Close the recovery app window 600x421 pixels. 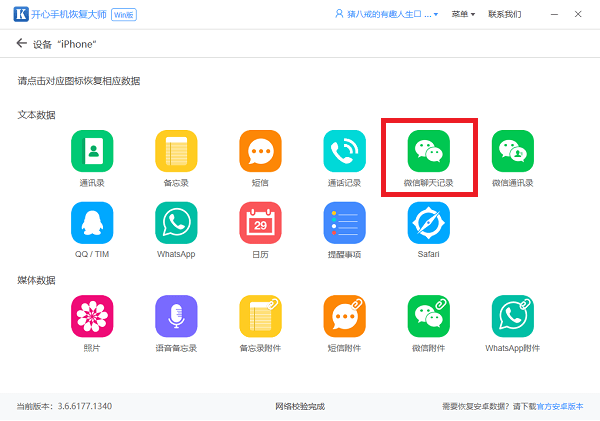(x=578, y=14)
